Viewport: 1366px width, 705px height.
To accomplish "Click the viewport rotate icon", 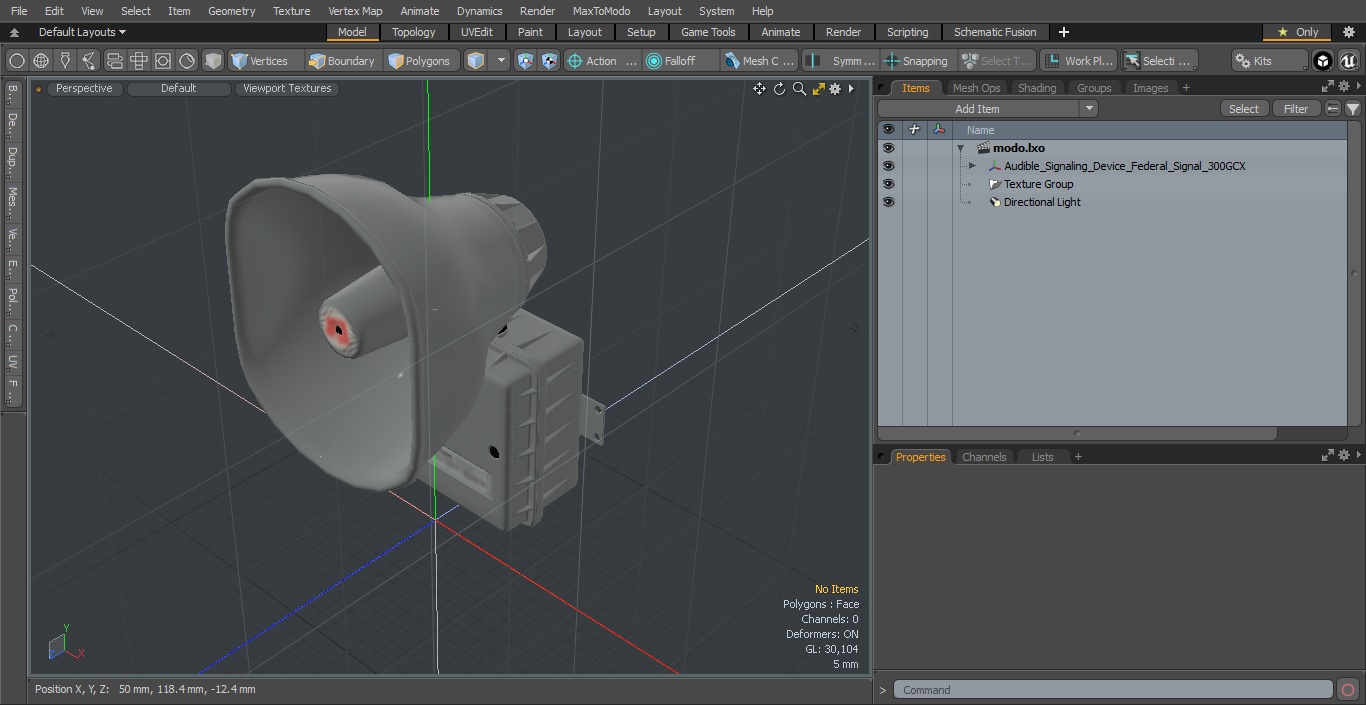I will (x=779, y=89).
